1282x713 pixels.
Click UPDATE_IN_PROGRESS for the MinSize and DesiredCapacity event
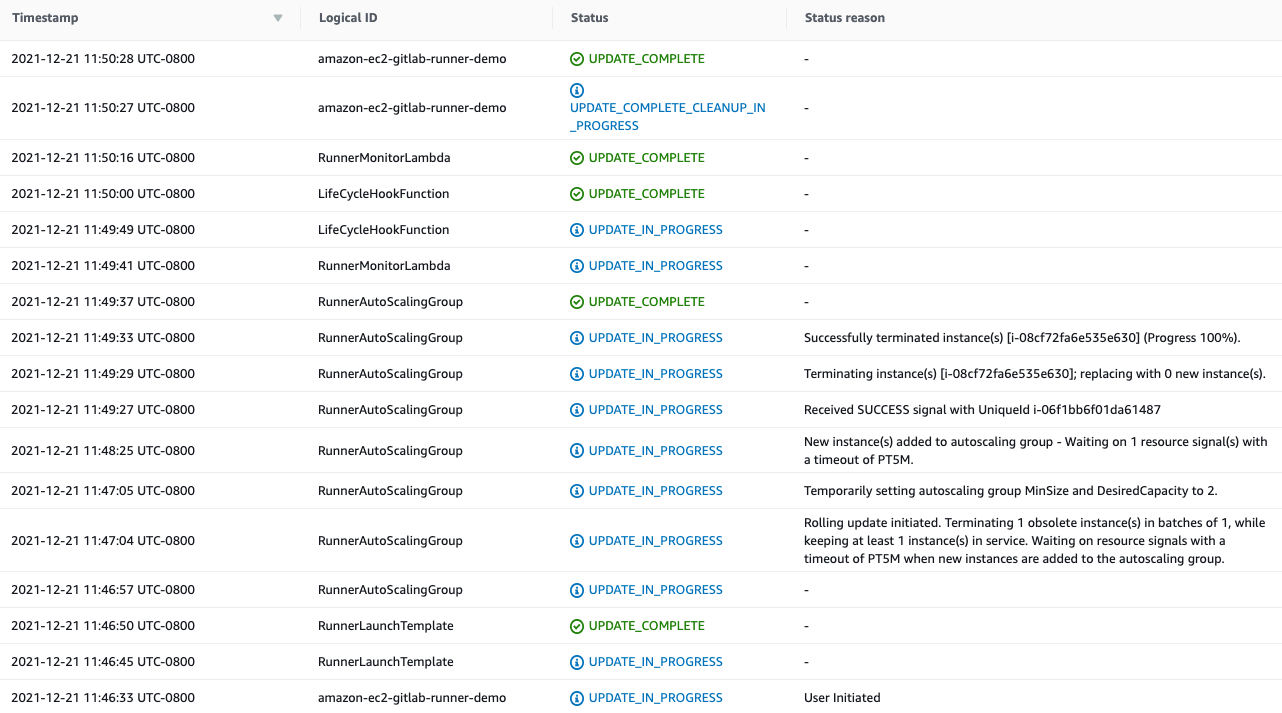click(x=655, y=490)
